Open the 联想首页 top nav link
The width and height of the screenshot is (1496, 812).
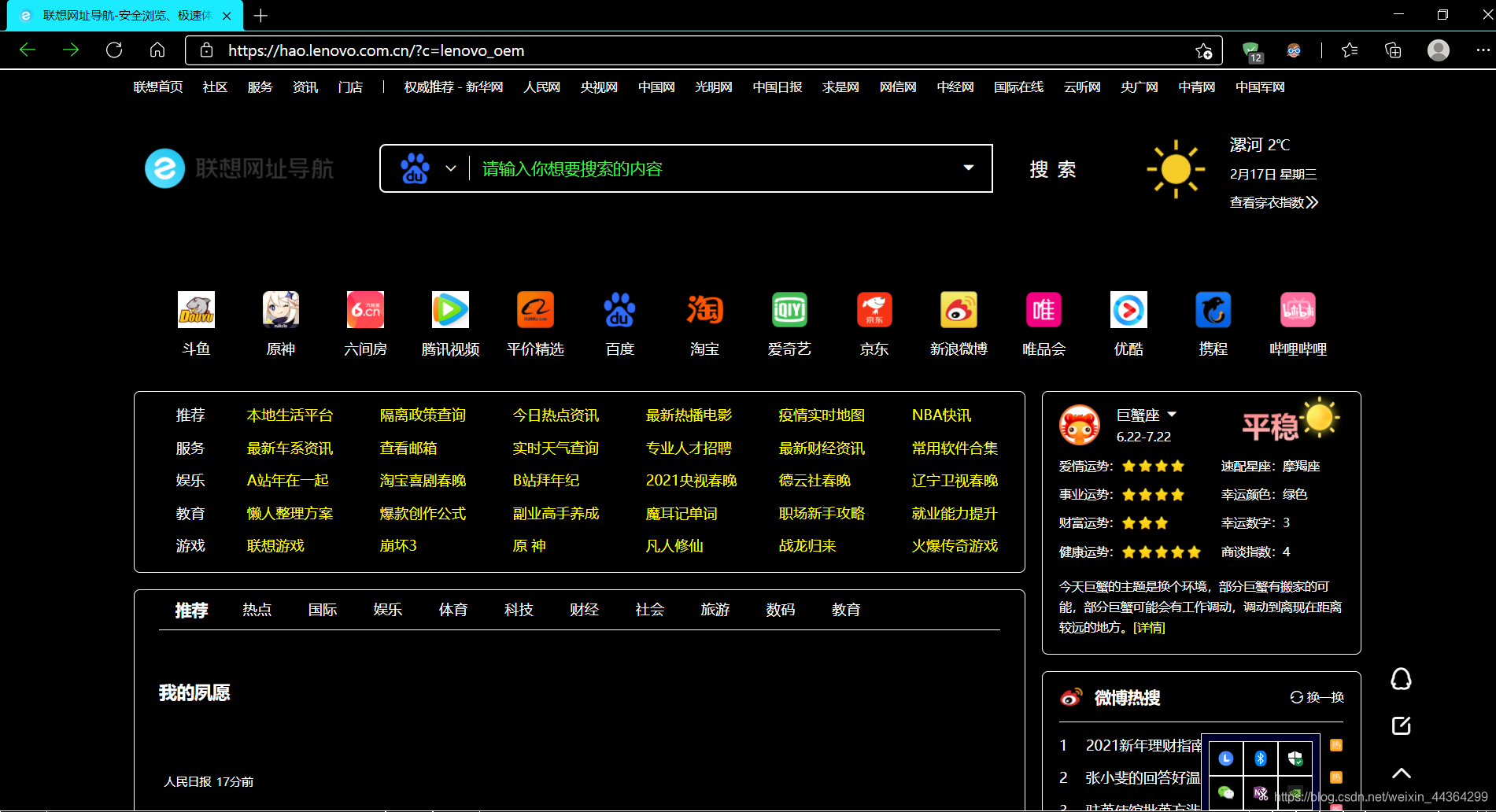coord(158,87)
